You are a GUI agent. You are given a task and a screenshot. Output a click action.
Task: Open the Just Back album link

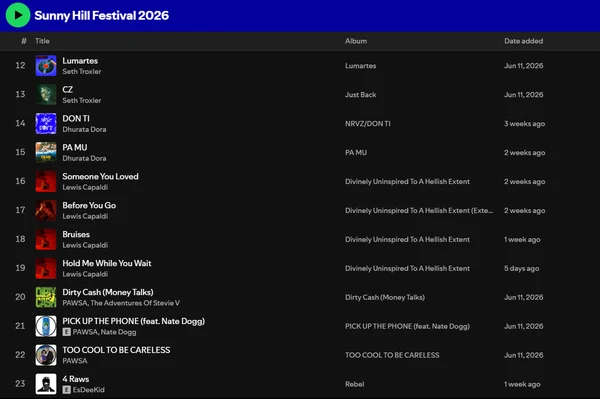(x=360, y=94)
